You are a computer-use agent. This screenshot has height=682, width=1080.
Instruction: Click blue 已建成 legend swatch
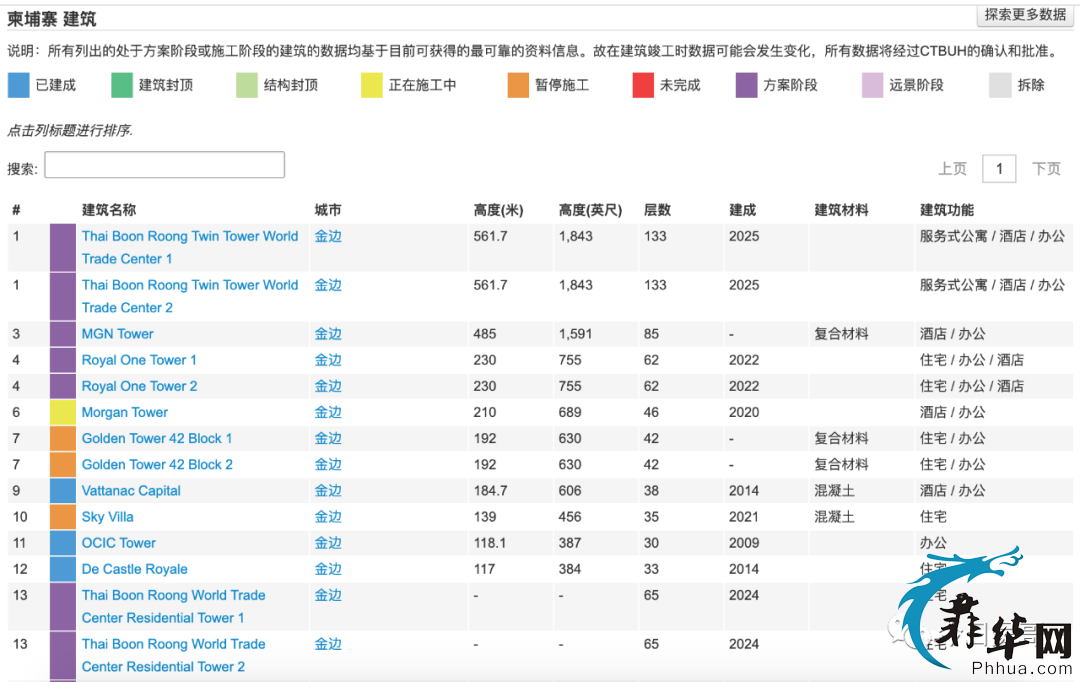point(19,85)
